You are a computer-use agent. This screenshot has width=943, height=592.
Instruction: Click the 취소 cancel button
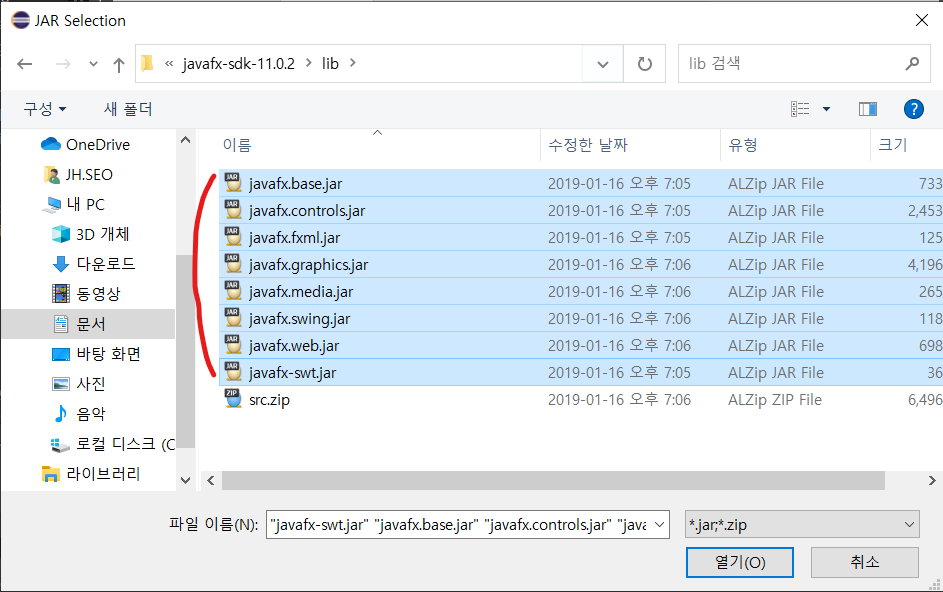(865, 563)
